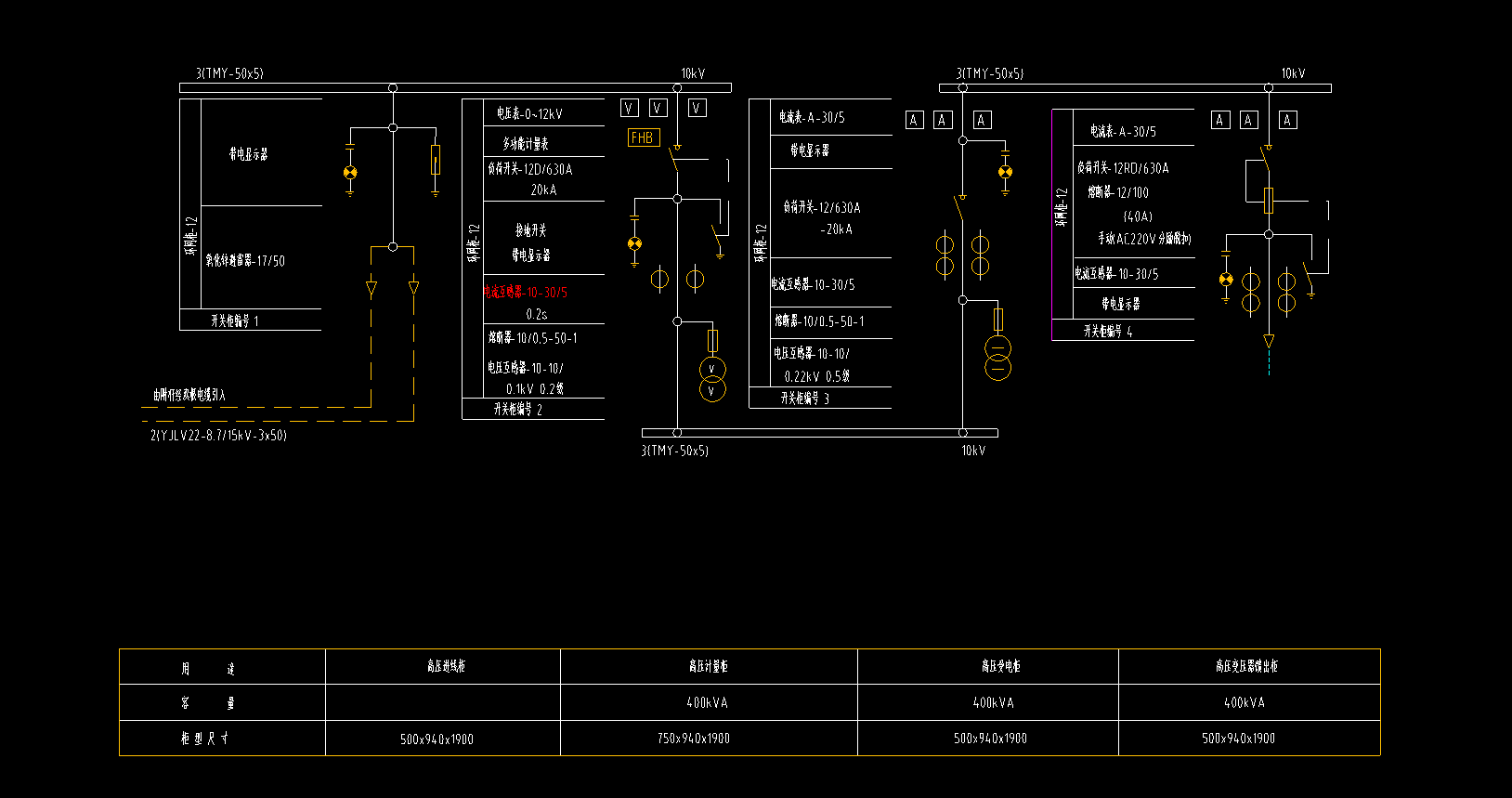Select the 接地开关 label
Viewport: 1512px width, 798px height.
coord(531,229)
